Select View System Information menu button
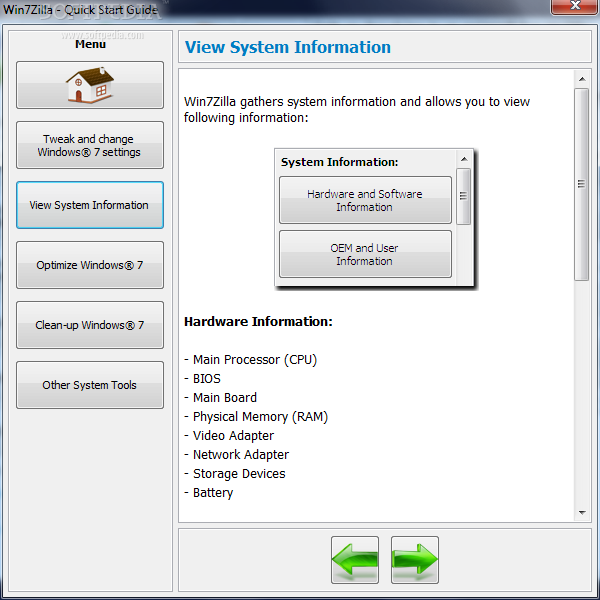The width and height of the screenshot is (600, 600). [x=90, y=205]
